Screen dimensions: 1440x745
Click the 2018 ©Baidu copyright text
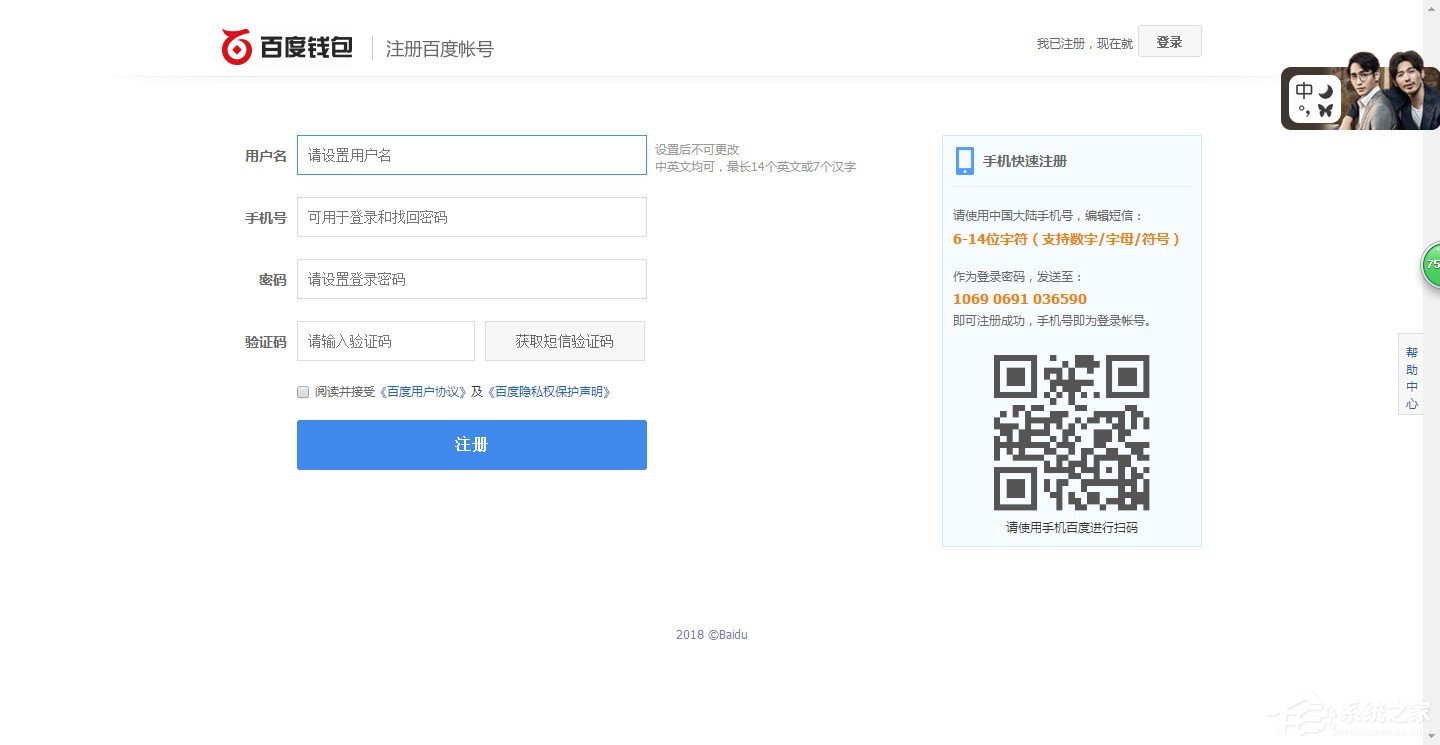pyautogui.click(x=712, y=634)
